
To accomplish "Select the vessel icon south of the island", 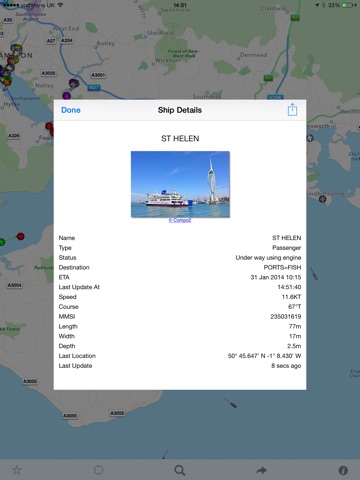I will [231, 403].
